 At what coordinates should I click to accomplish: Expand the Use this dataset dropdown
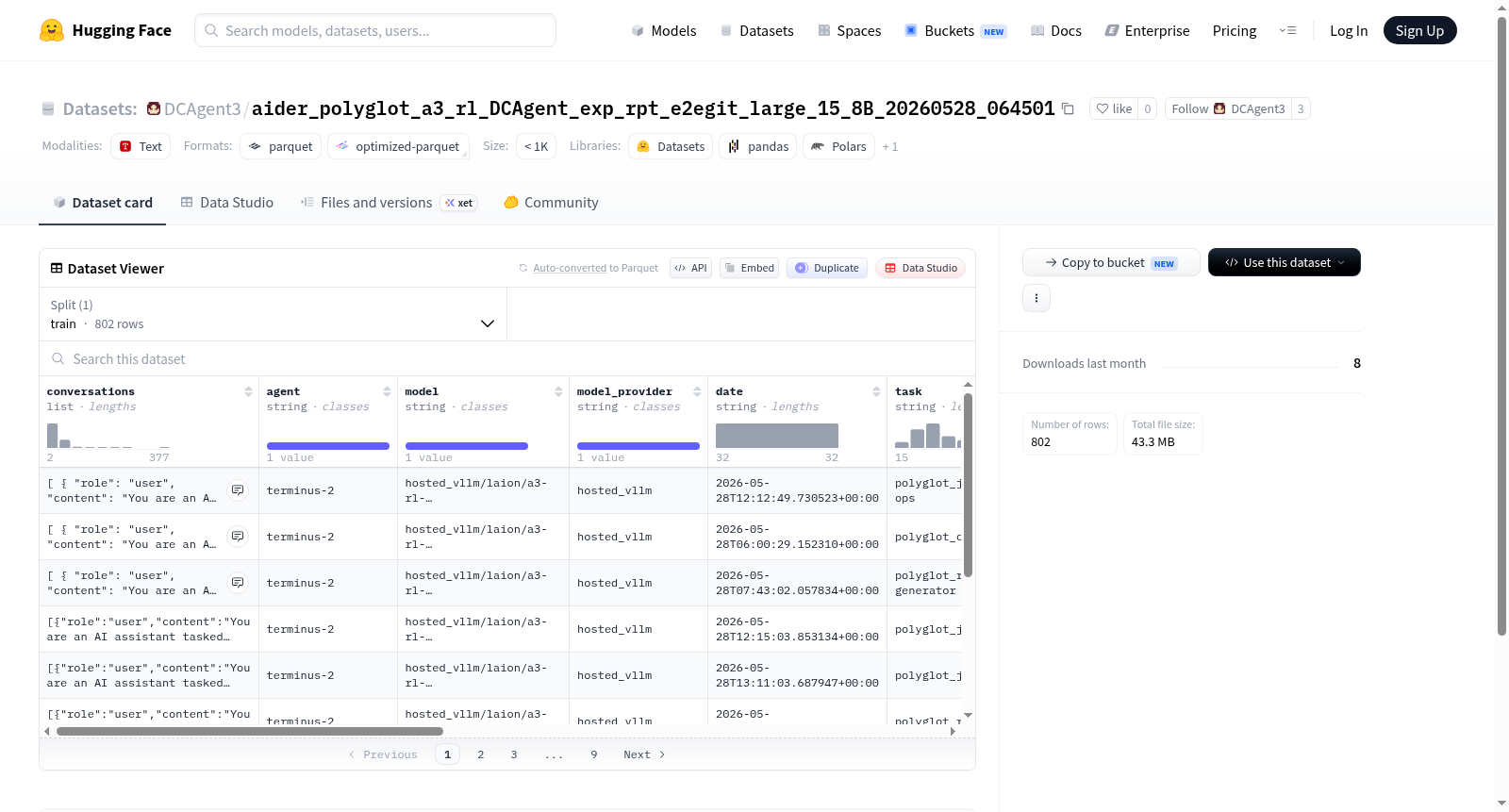pos(1284,262)
